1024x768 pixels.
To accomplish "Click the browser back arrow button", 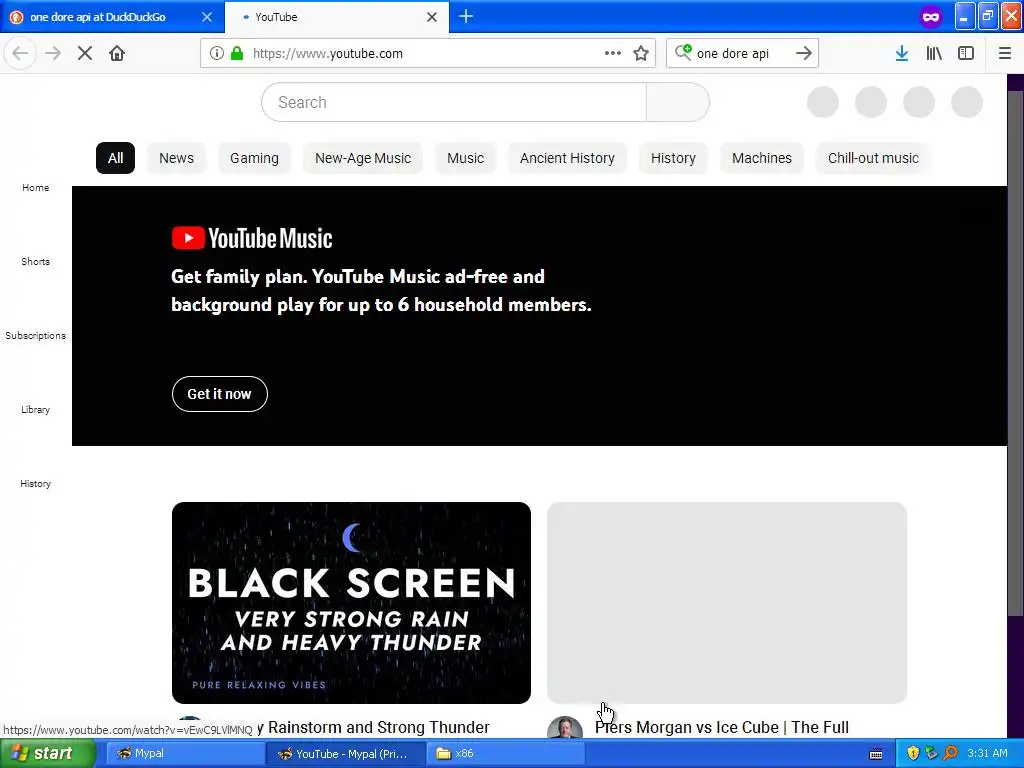I will point(20,53).
